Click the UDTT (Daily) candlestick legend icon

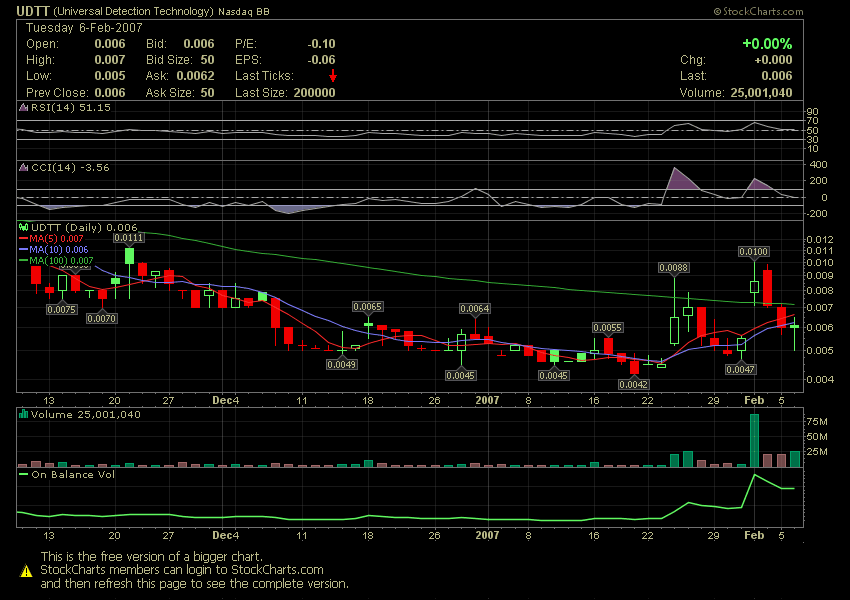tap(23, 227)
